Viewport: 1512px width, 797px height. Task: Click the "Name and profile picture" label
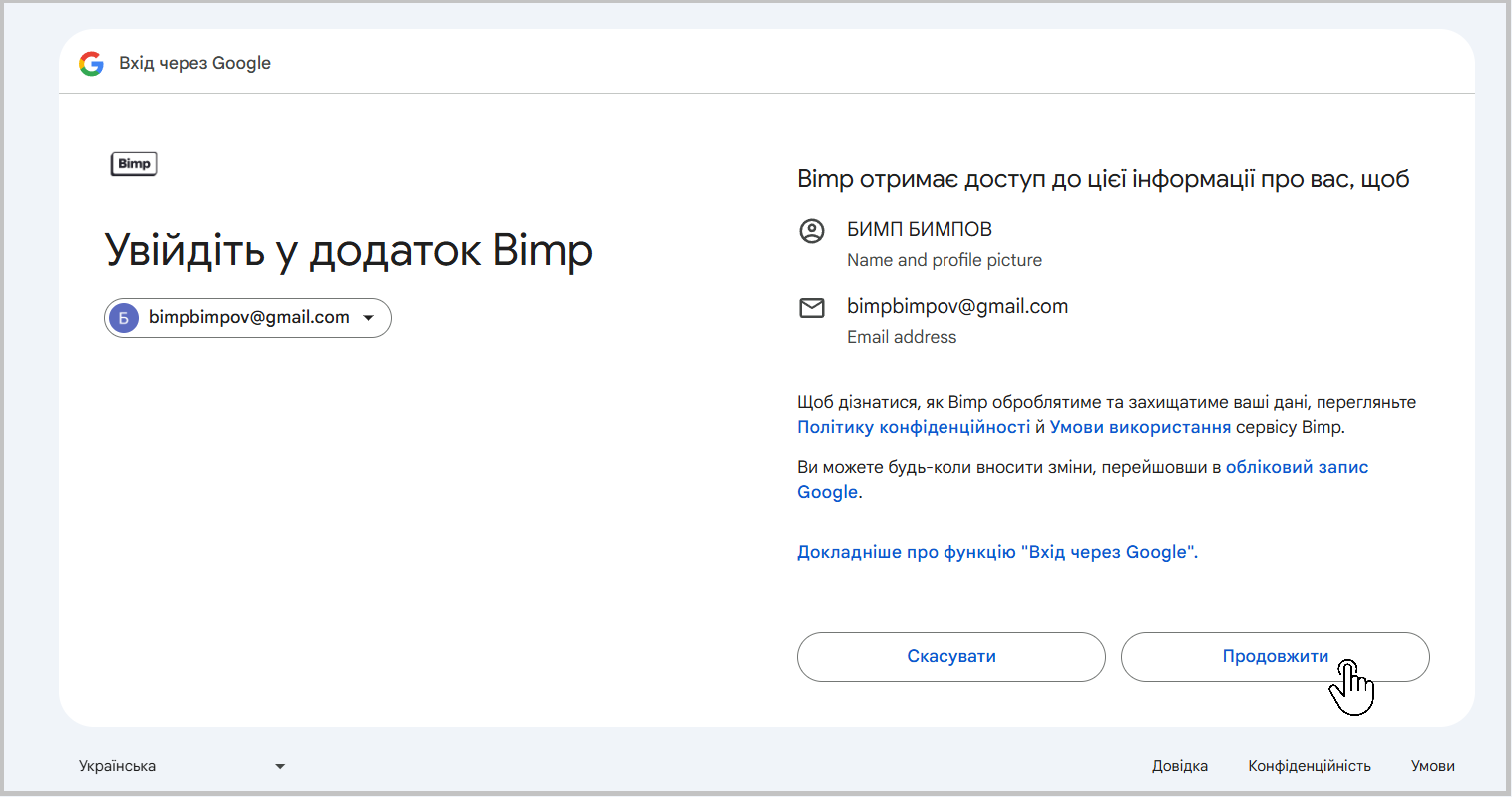pos(945,260)
